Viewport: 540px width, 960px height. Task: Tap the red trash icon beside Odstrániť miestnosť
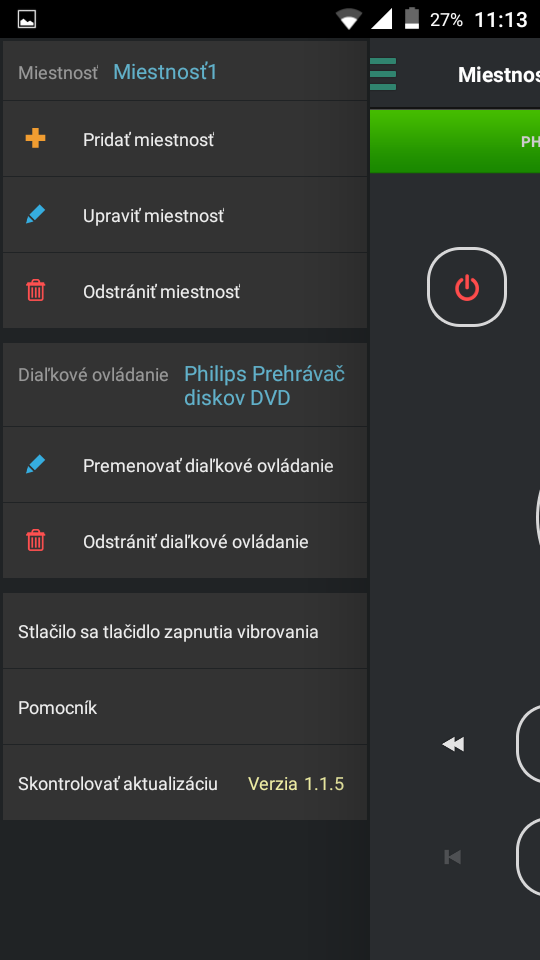(36, 290)
